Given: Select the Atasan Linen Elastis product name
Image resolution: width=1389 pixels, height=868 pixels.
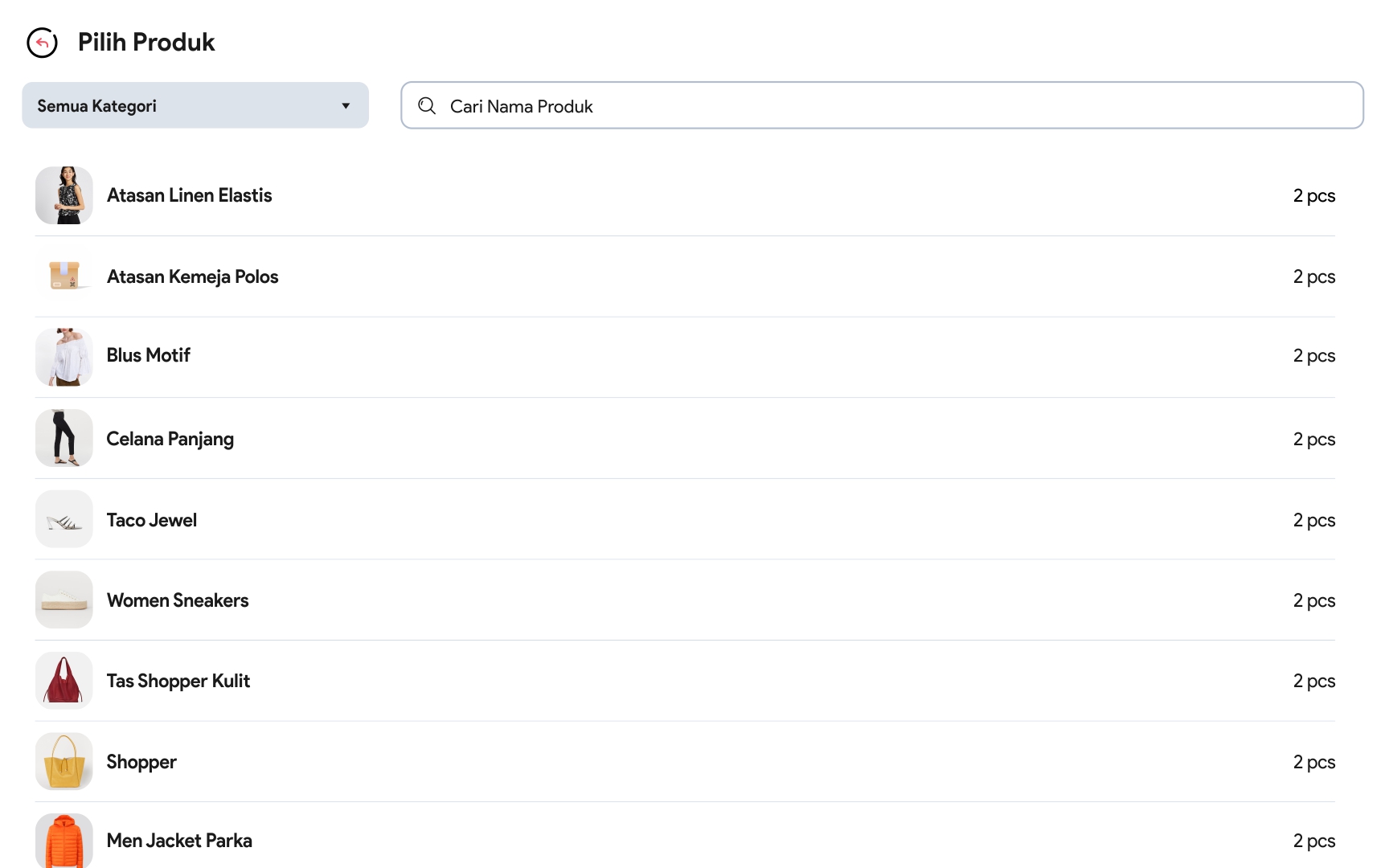Looking at the screenshot, I should (x=189, y=195).
